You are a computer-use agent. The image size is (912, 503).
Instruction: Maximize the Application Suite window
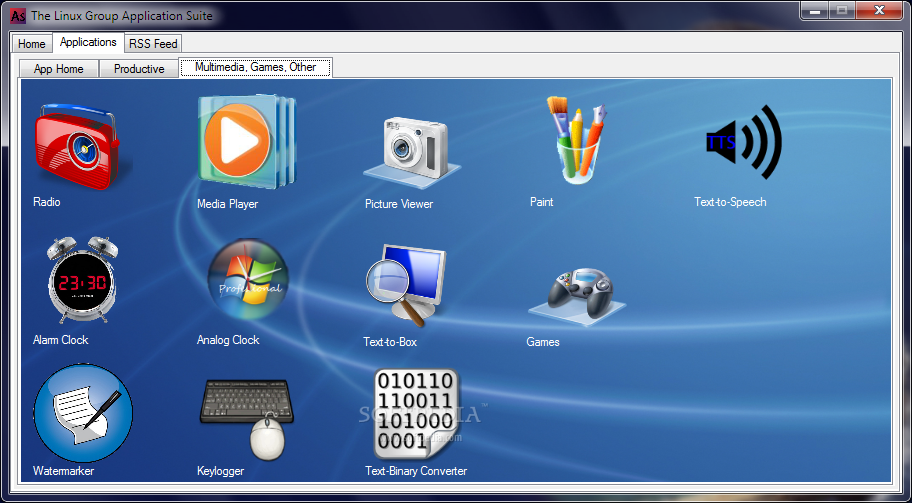click(x=842, y=10)
